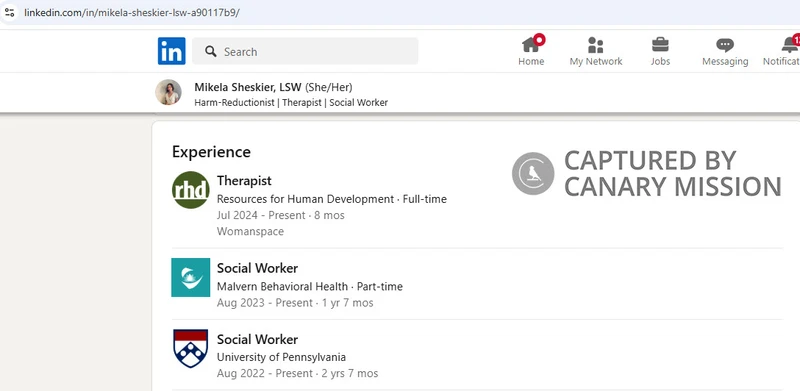The width and height of the screenshot is (800, 391).
Task: Open the University of Pennsylvania company text
Action: click(x=281, y=357)
